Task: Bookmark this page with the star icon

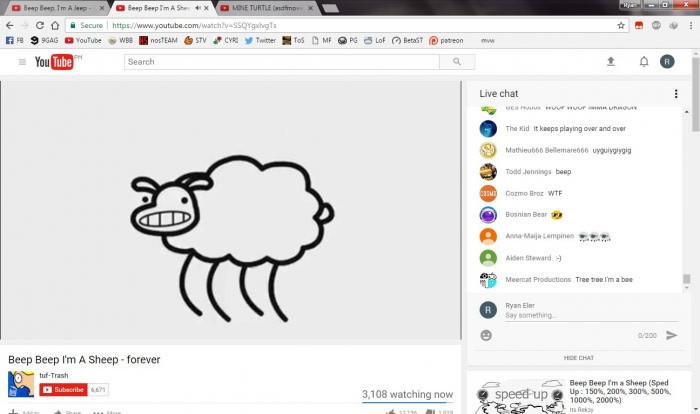Action: click(621, 25)
